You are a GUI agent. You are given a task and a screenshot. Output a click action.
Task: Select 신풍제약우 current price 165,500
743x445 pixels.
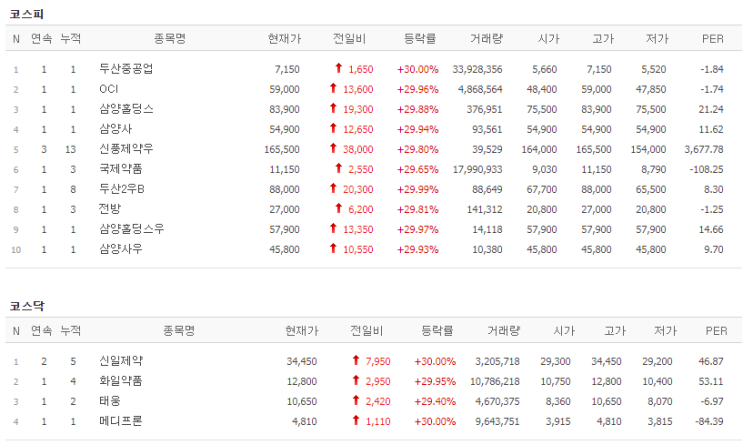[282, 149]
